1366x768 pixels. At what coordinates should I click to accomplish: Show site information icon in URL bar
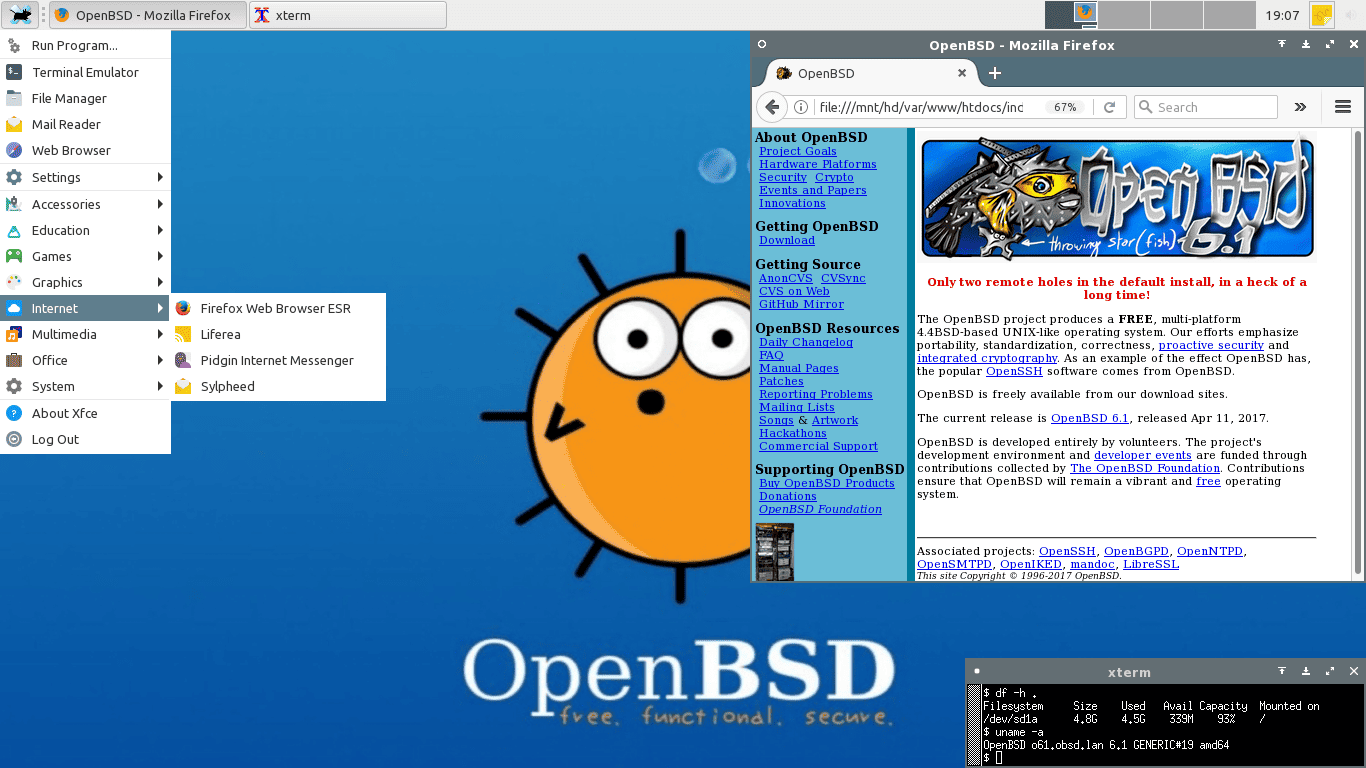point(801,107)
